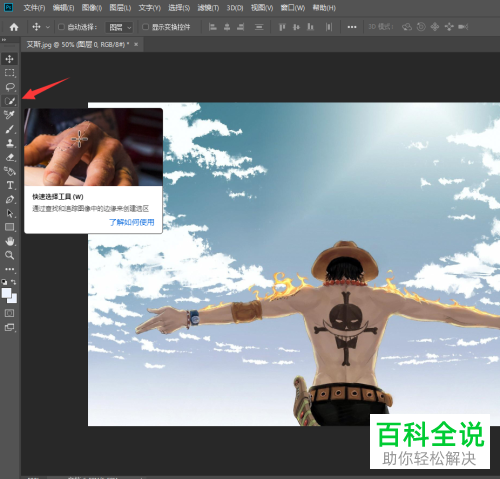
Task: Select the Rectangle shape tool
Action: tap(9, 227)
